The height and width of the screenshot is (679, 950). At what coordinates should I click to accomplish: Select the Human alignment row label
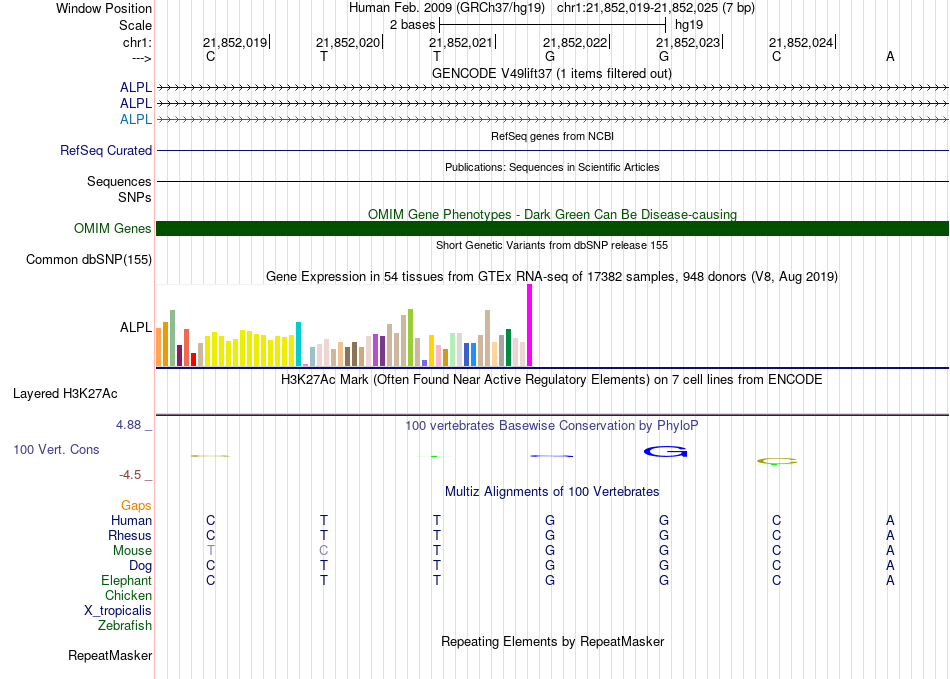131,520
